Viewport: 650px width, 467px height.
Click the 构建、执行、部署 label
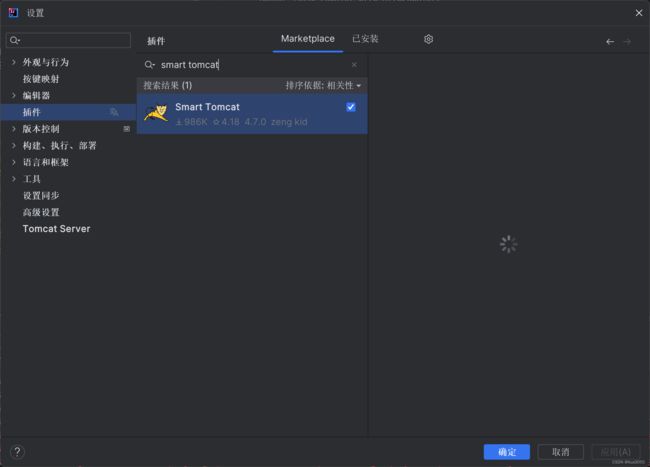tap(59, 145)
